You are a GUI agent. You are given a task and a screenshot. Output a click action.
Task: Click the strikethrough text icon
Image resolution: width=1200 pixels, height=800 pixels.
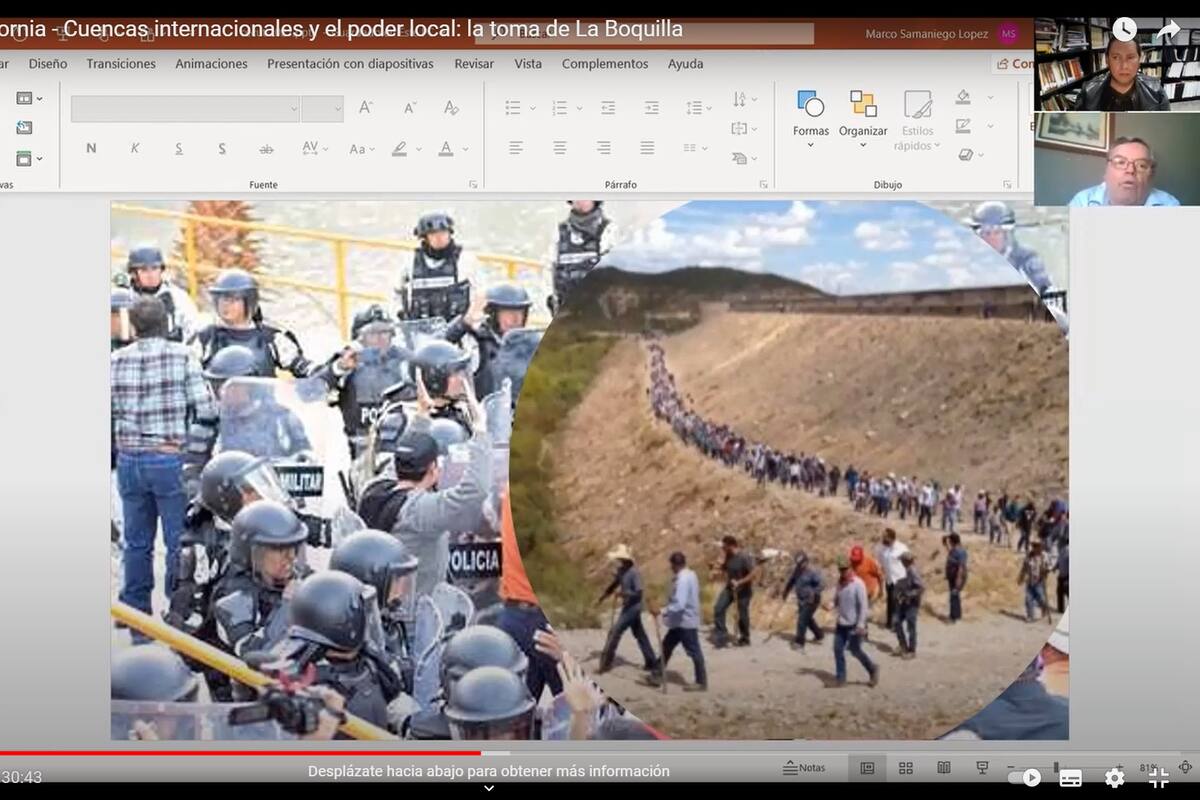click(x=266, y=148)
